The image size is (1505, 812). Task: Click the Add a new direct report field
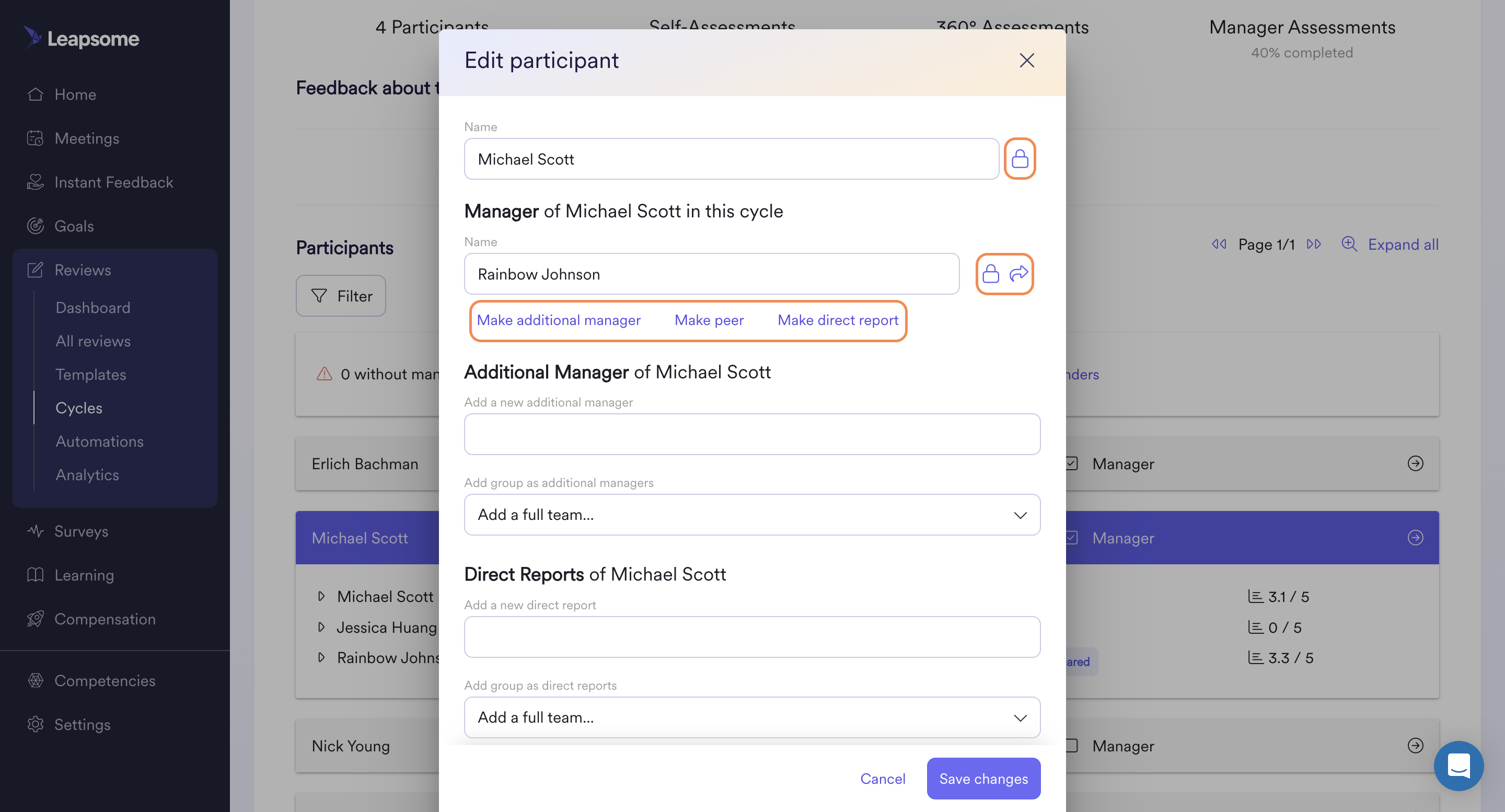point(752,637)
